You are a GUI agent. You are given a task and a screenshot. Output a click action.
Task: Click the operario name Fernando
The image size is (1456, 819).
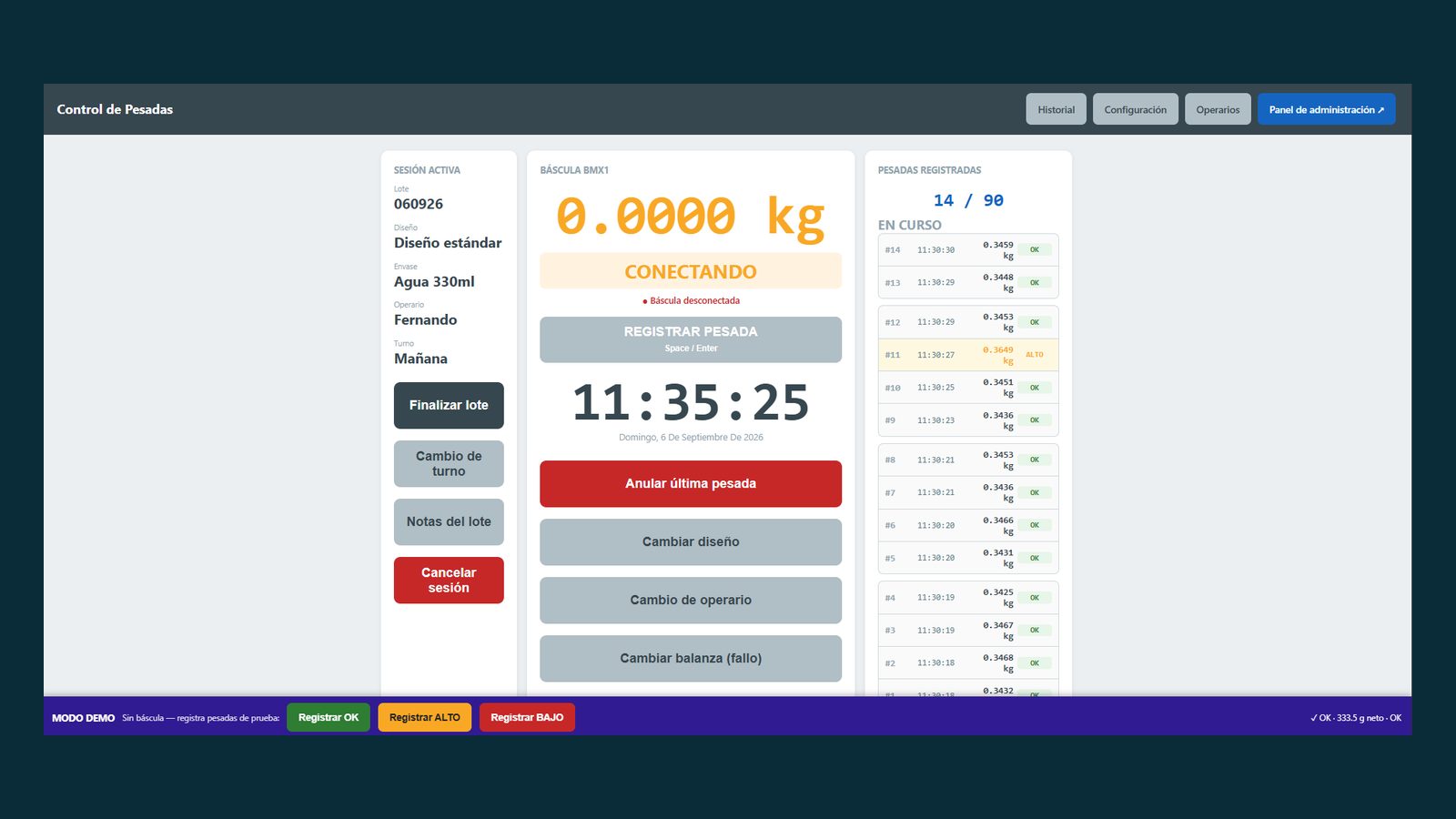point(426,319)
